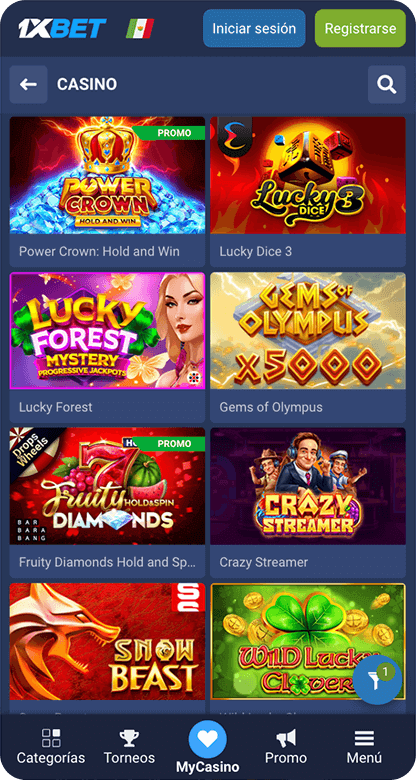Screen dimensions: 416x780
Task: Select the MyCasino heart icon
Action: click(x=208, y=739)
